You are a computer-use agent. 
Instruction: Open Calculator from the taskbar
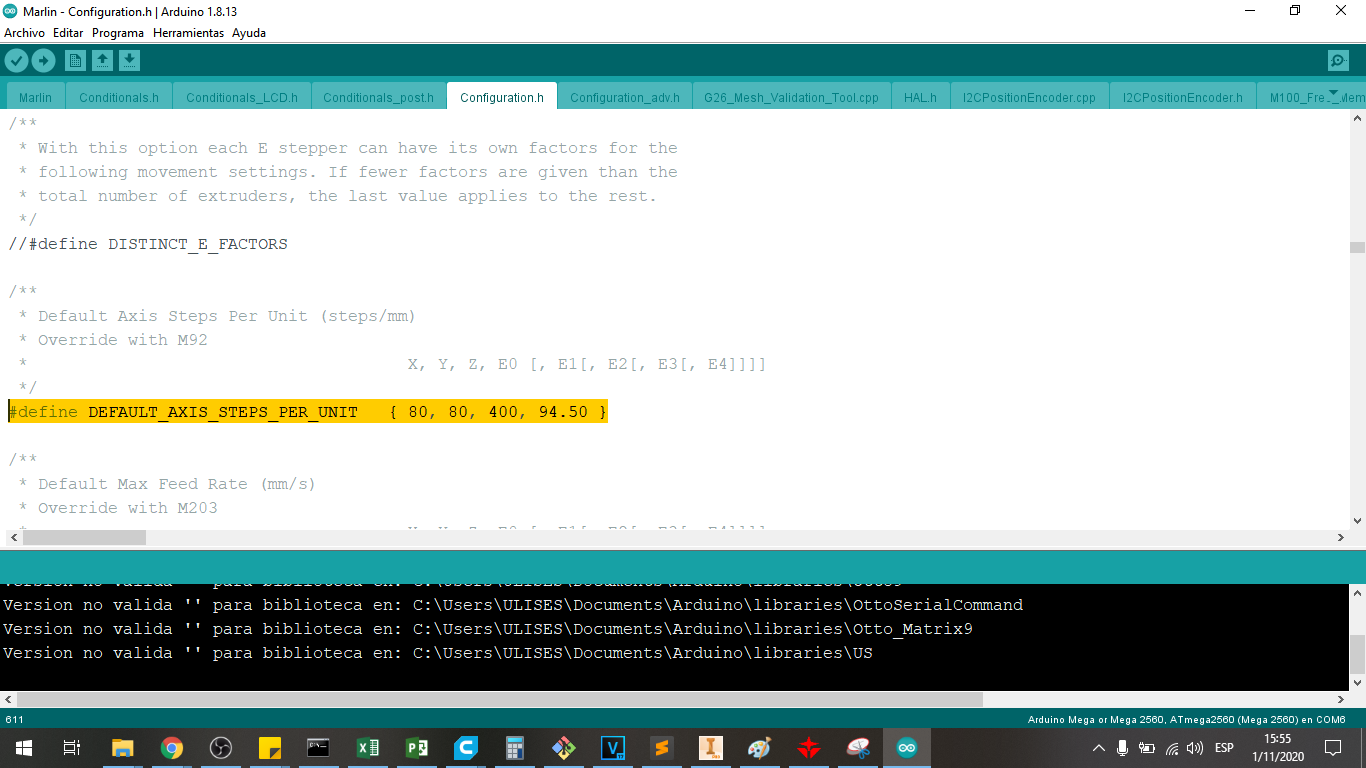click(515, 748)
